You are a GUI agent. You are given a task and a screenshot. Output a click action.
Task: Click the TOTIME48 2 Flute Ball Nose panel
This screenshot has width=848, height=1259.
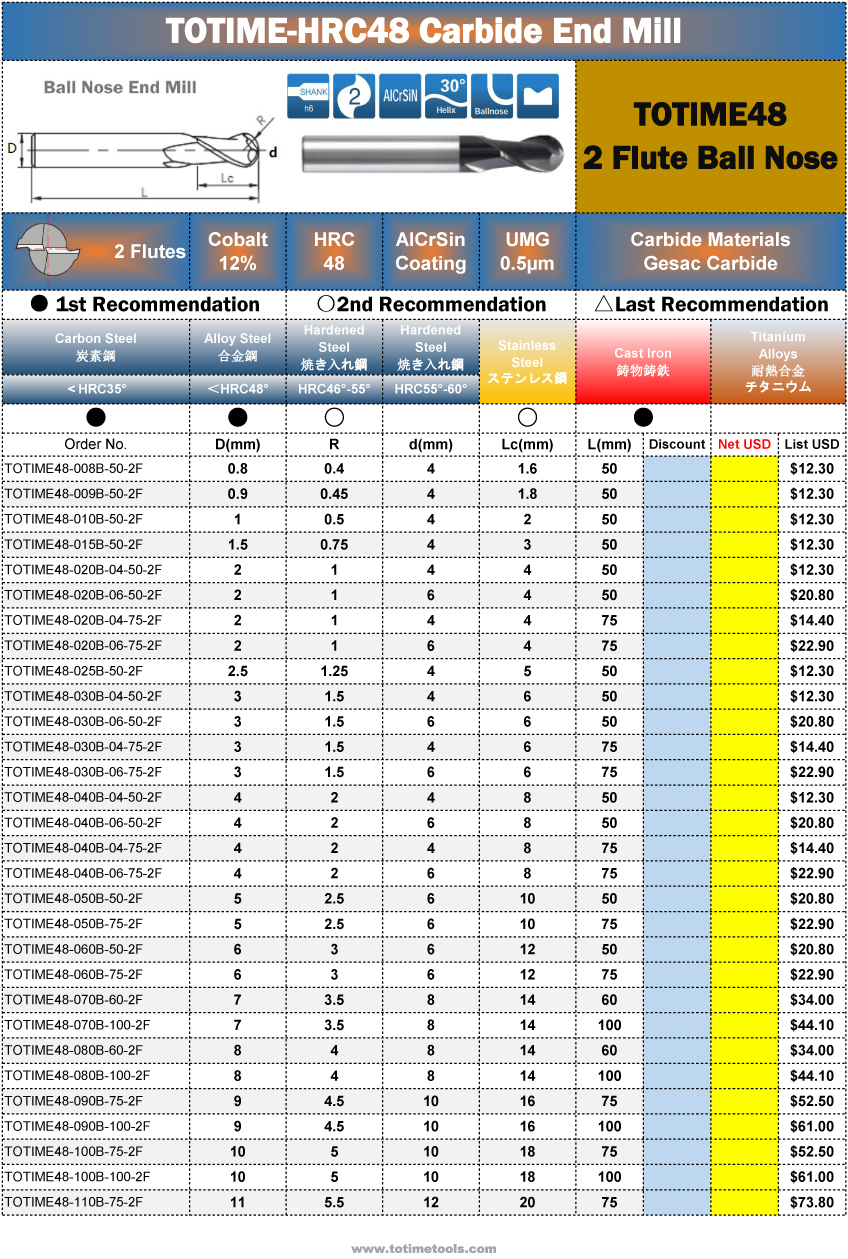tap(711, 137)
